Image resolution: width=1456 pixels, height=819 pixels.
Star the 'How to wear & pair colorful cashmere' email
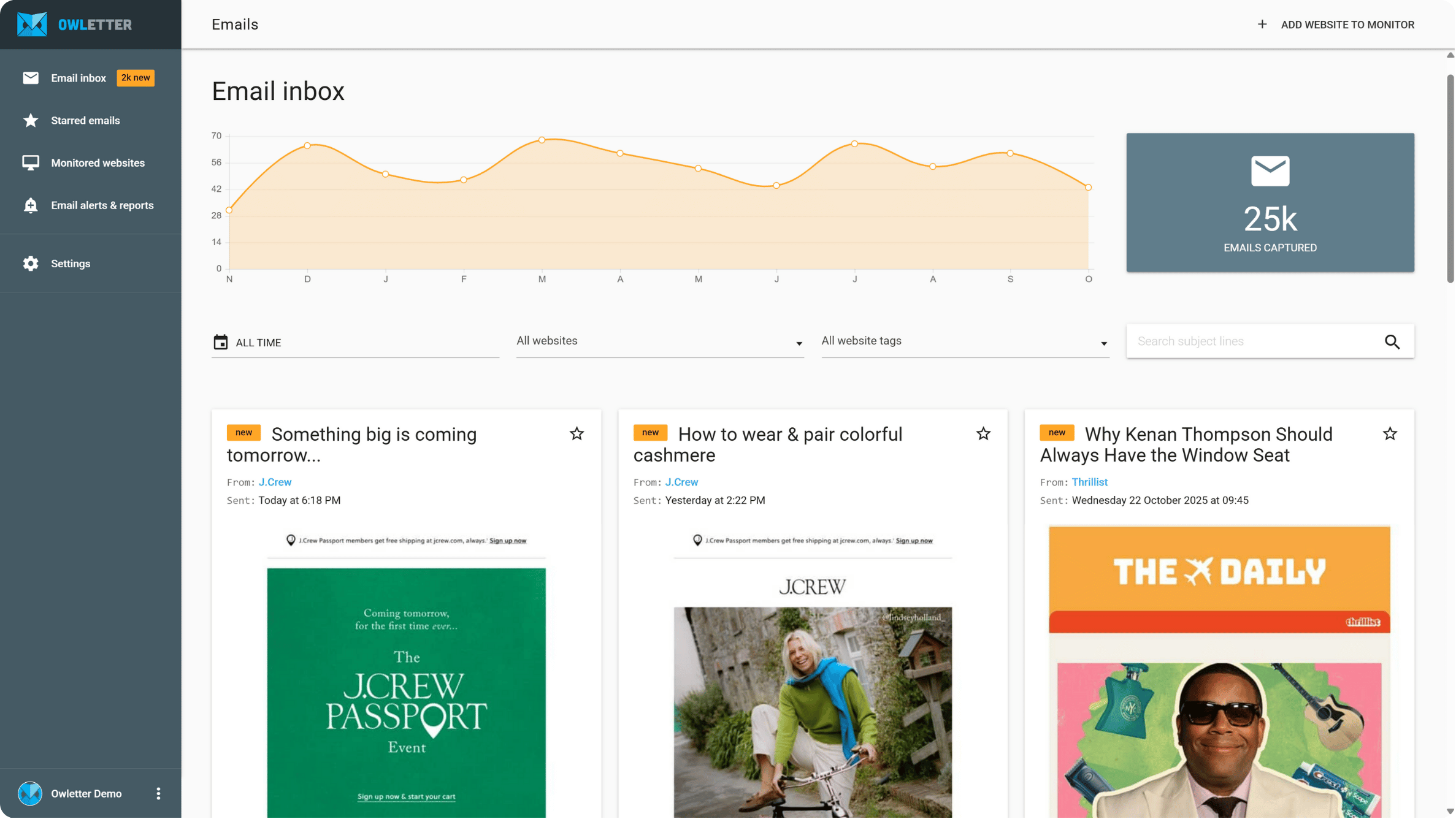tap(984, 435)
